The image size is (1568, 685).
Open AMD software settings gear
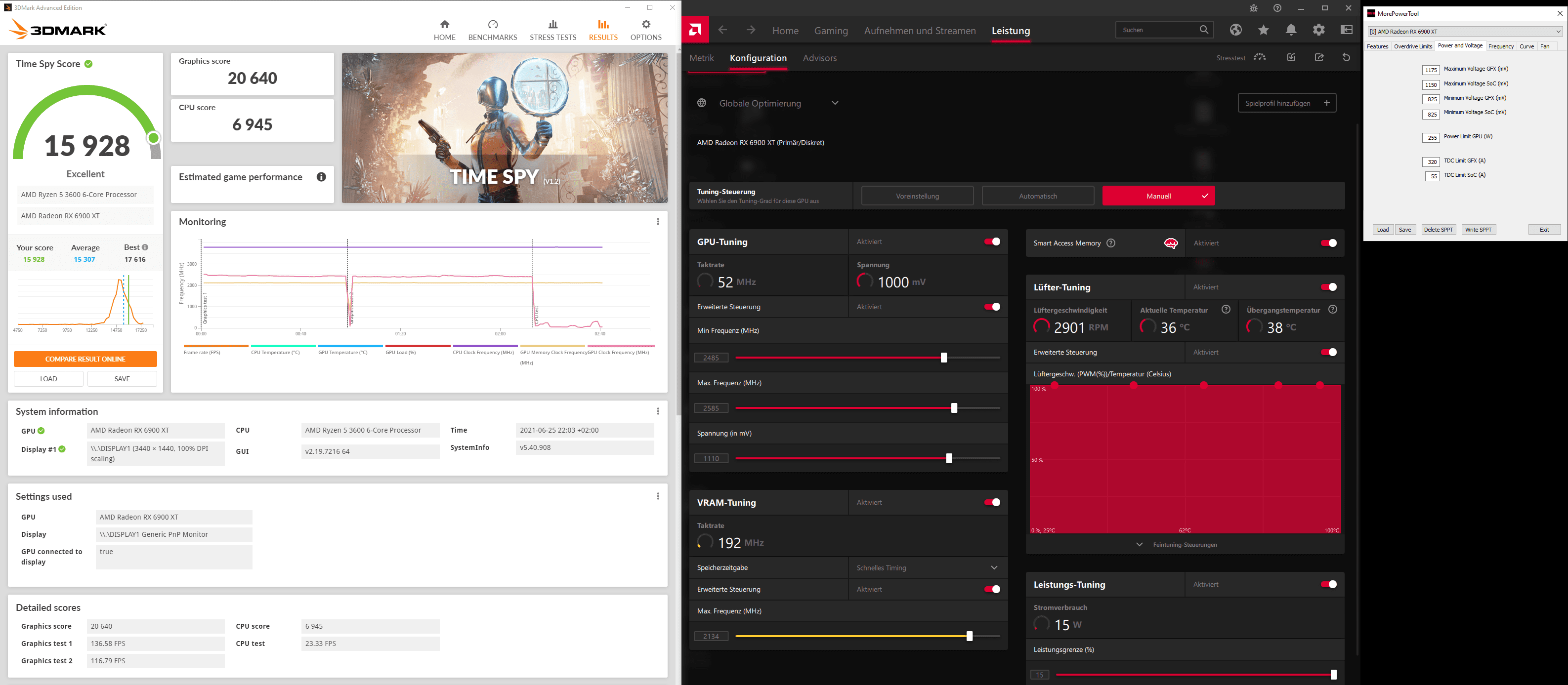tap(1318, 30)
